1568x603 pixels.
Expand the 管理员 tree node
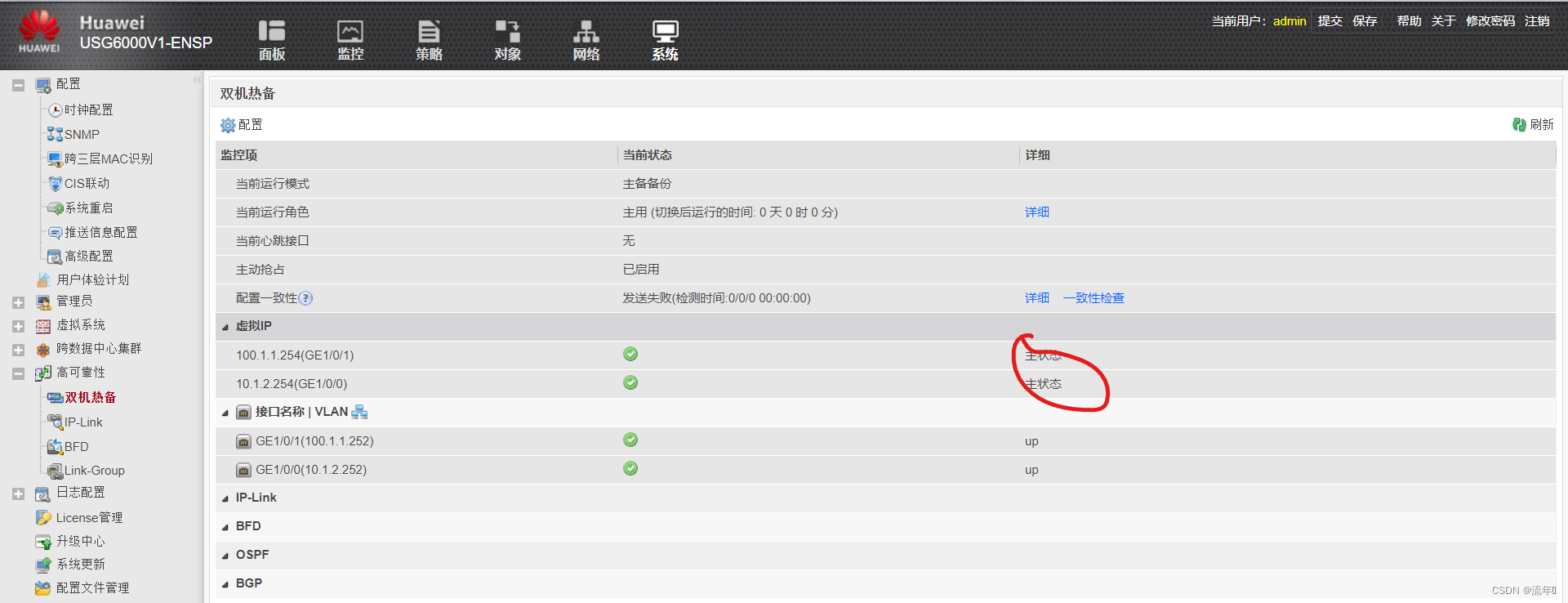(x=18, y=302)
